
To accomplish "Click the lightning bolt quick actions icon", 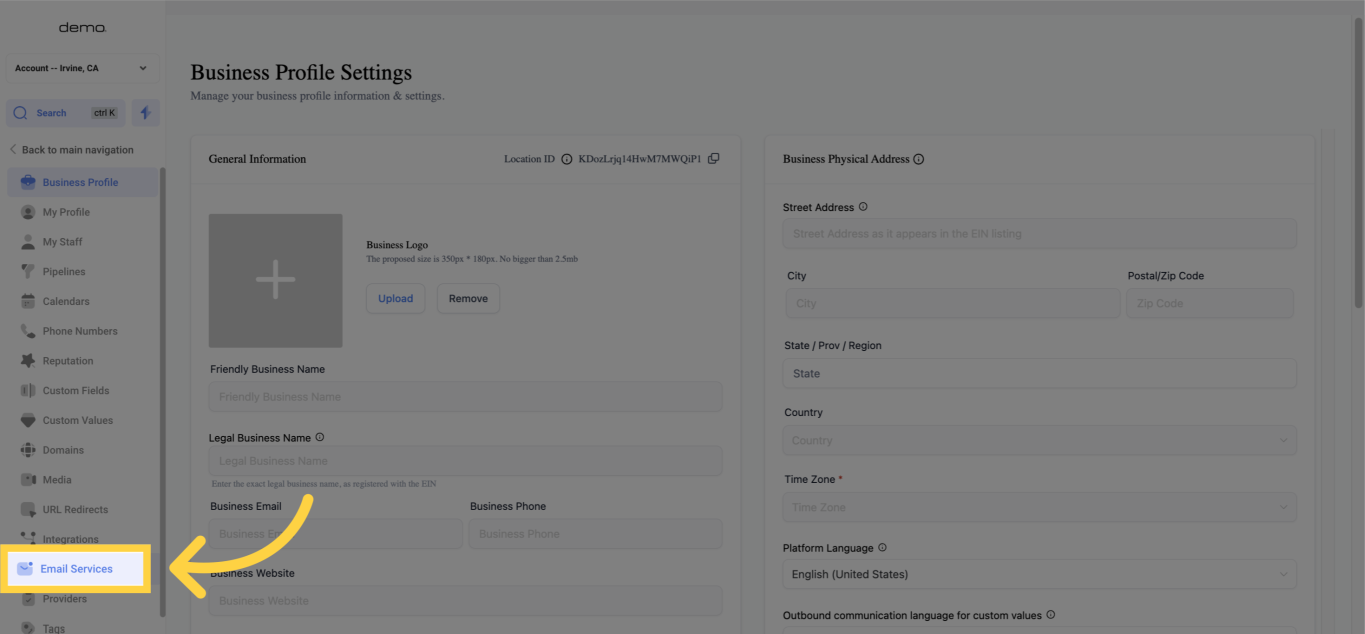I will (146, 113).
